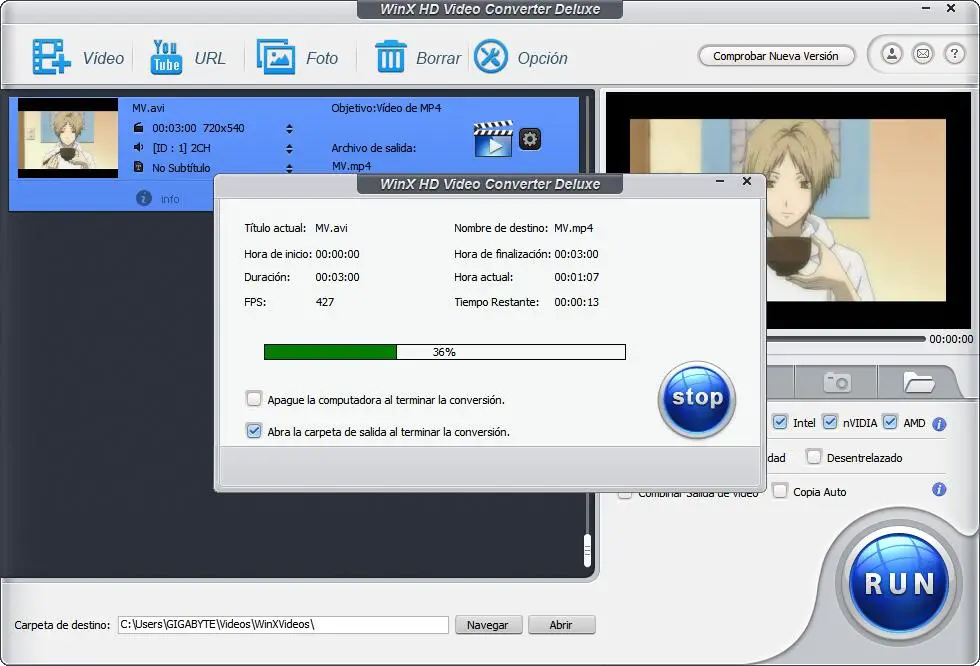
Task: Click the file list vertical scrollbar
Action: pyautogui.click(x=587, y=550)
